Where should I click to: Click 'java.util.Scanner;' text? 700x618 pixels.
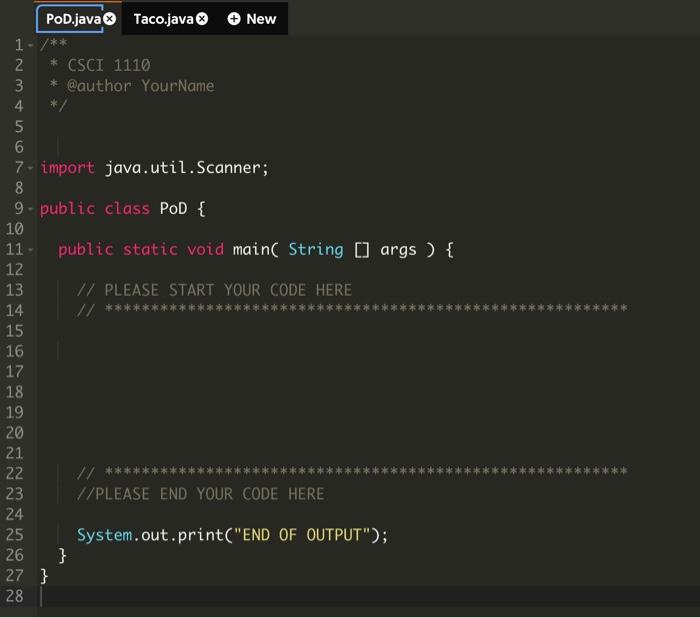pos(187,168)
